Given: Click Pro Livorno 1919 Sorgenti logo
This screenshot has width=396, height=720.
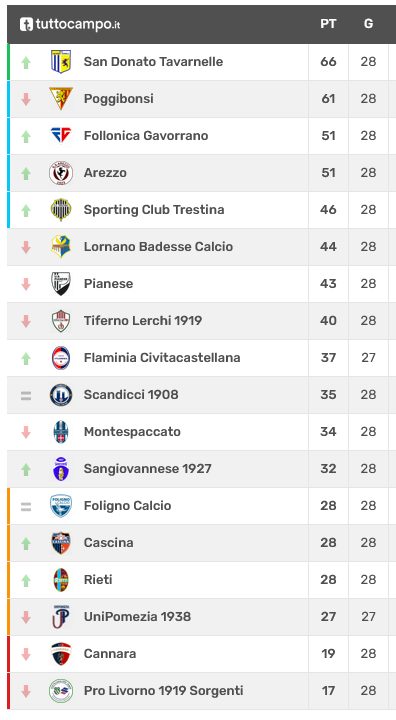Looking at the screenshot, I should point(61,691).
